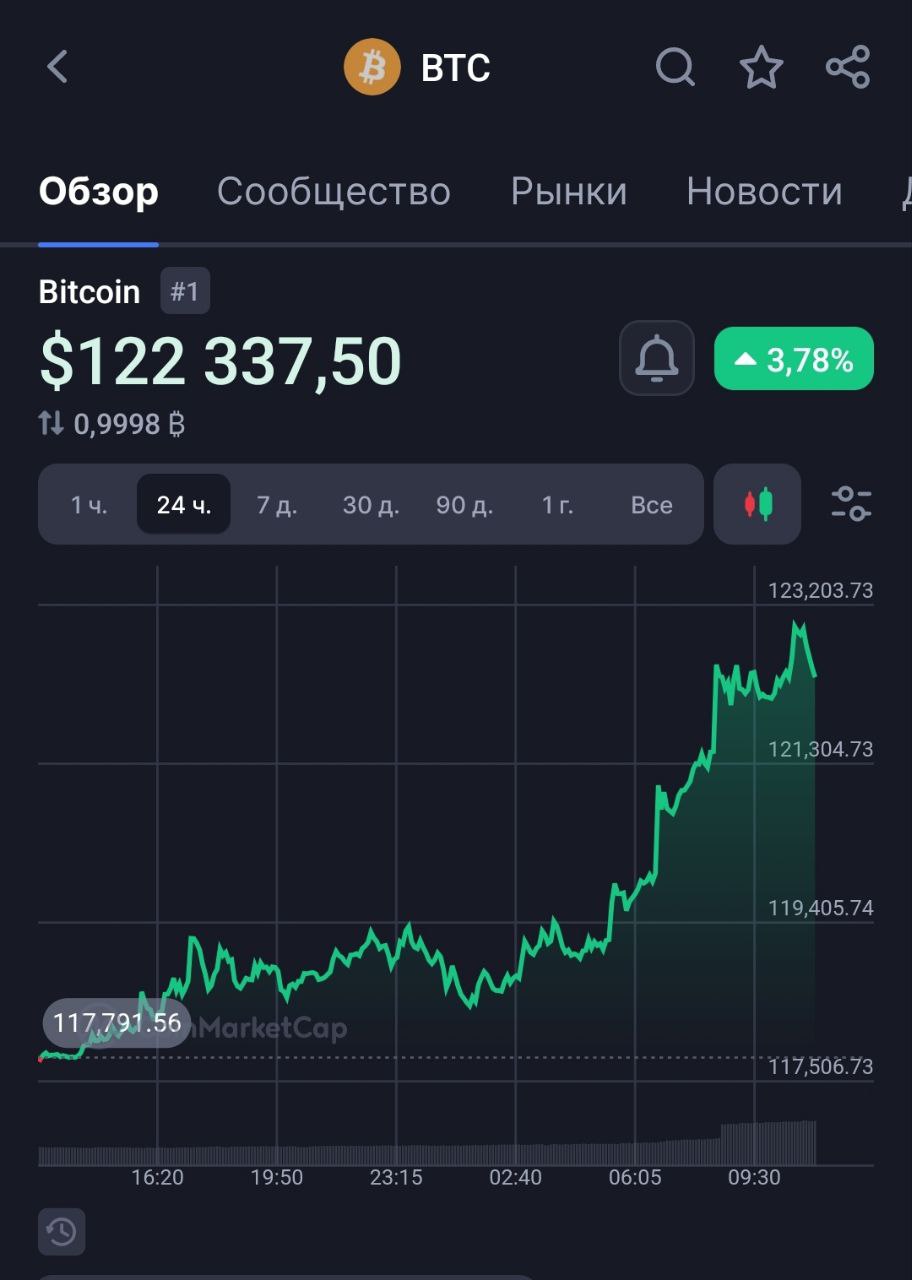Select the 90 д. timeframe

(x=464, y=505)
